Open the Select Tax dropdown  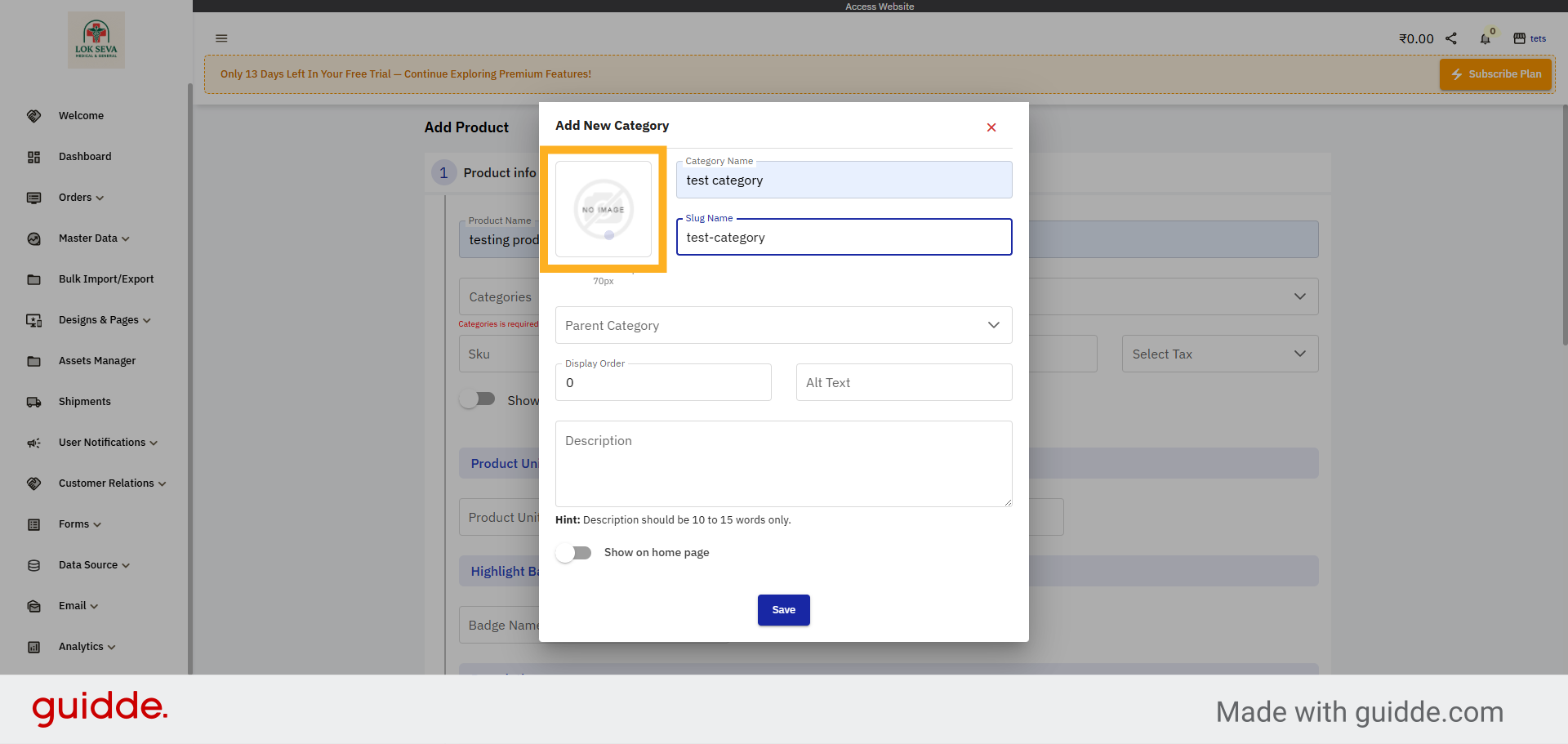tap(1218, 354)
